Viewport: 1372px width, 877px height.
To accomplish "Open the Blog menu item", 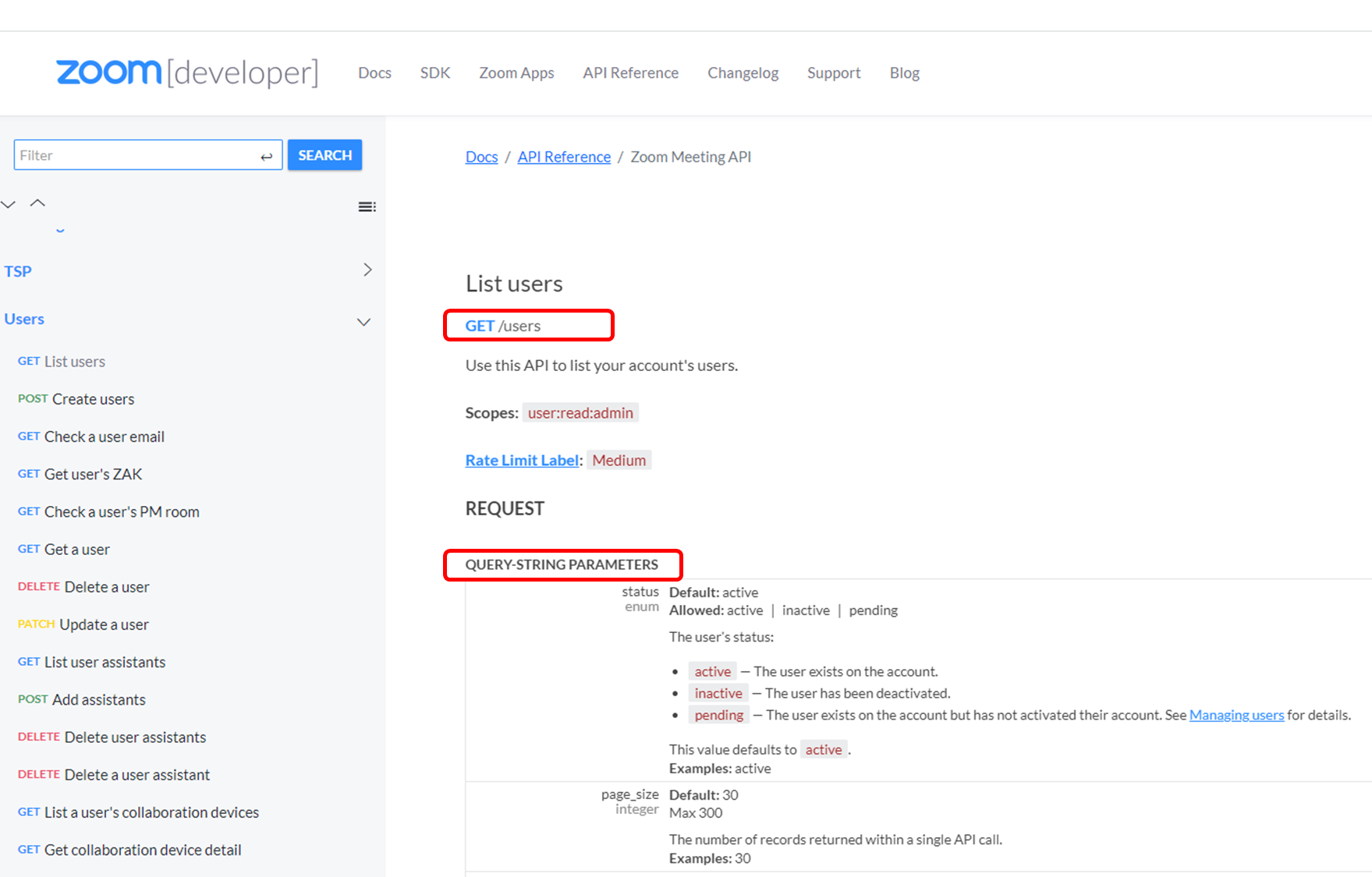I will 905,72.
